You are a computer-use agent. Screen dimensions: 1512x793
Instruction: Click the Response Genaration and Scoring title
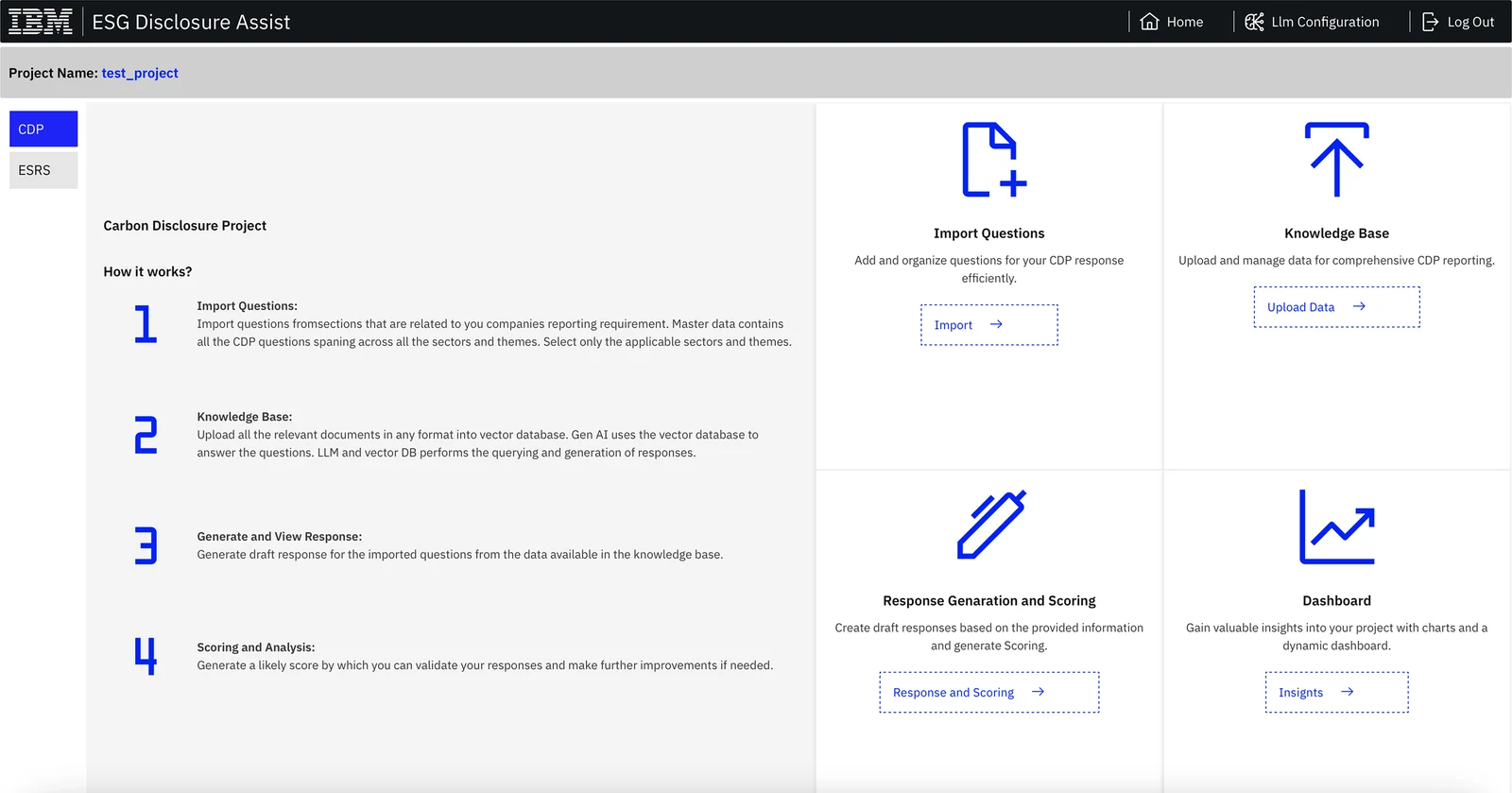pos(989,600)
